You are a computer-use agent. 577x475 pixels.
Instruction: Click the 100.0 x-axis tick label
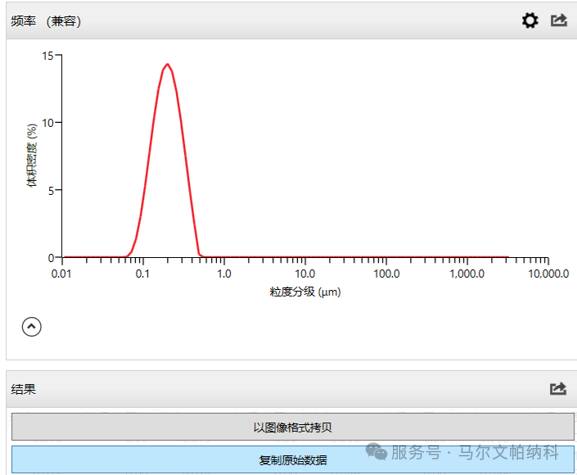(386, 274)
